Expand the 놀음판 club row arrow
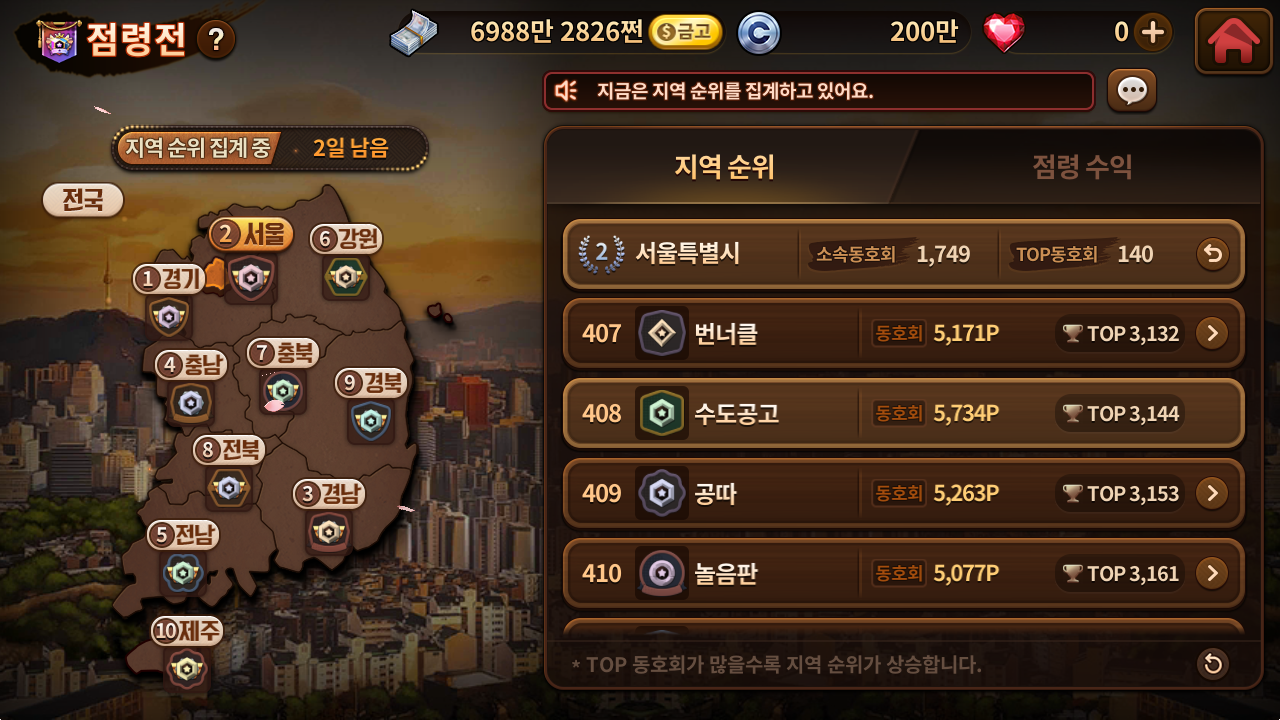This screenshot has width=1280, height=720. [1212, 573]
